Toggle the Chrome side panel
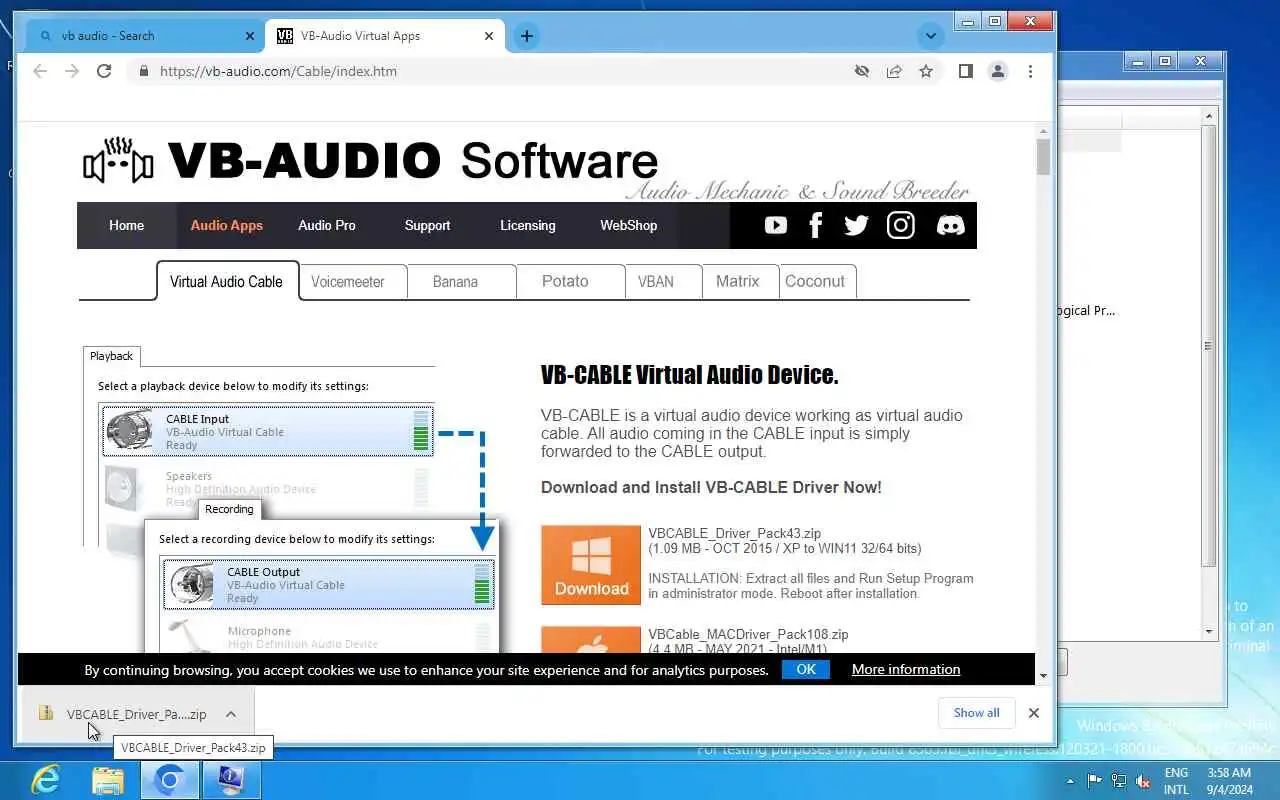This screenshot has width=1280, height=800. pos(965,71)
